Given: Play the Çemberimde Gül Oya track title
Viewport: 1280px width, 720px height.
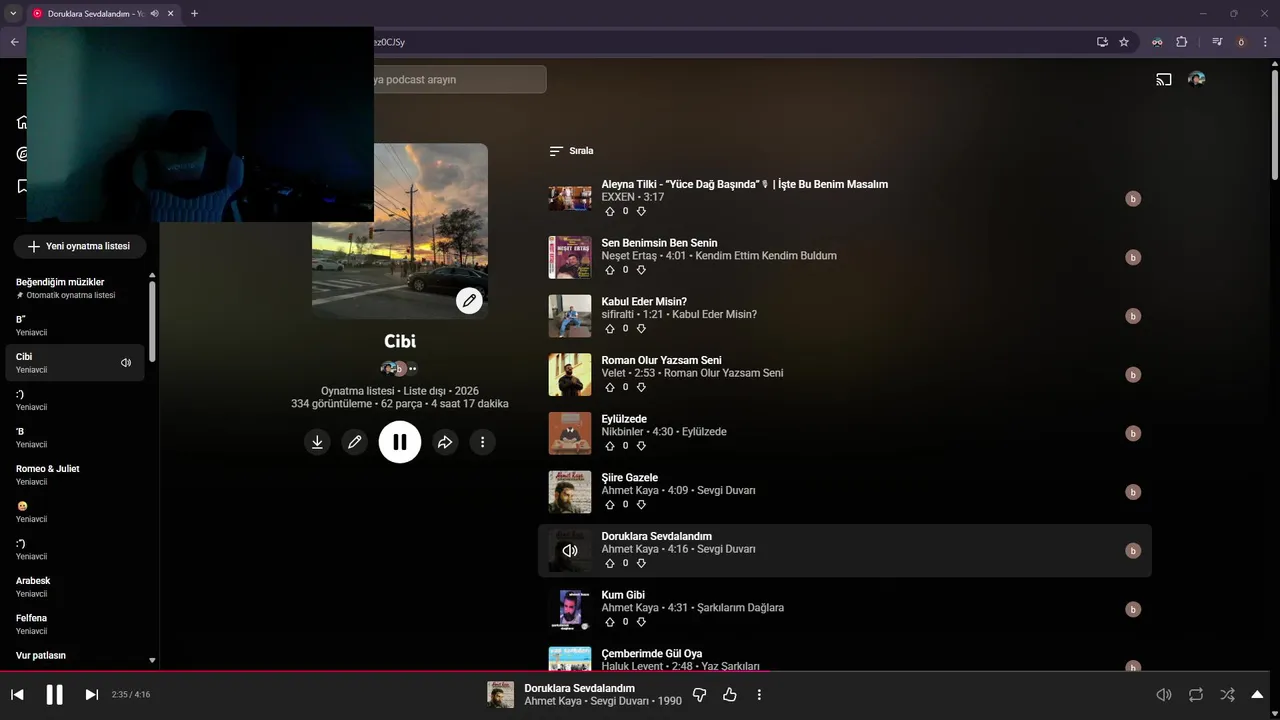Looking at the screenshot, I should point(651,654).
